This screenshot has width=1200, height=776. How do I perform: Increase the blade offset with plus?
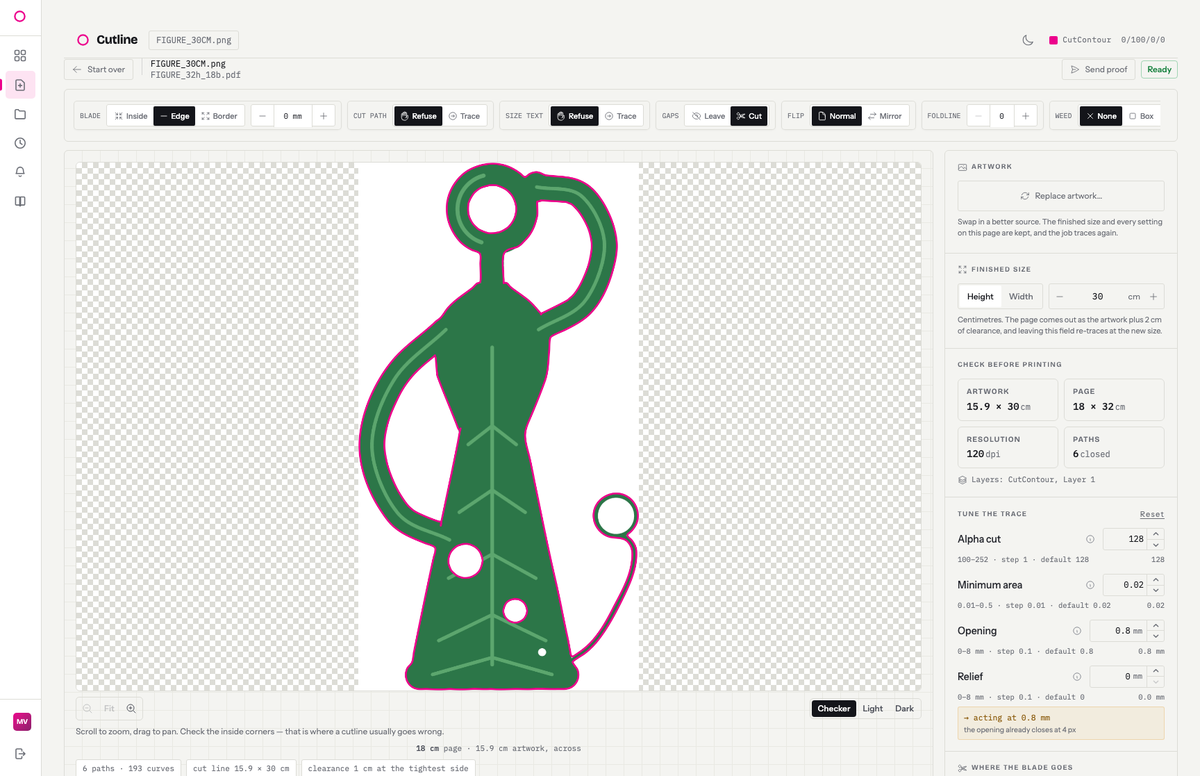323,116
